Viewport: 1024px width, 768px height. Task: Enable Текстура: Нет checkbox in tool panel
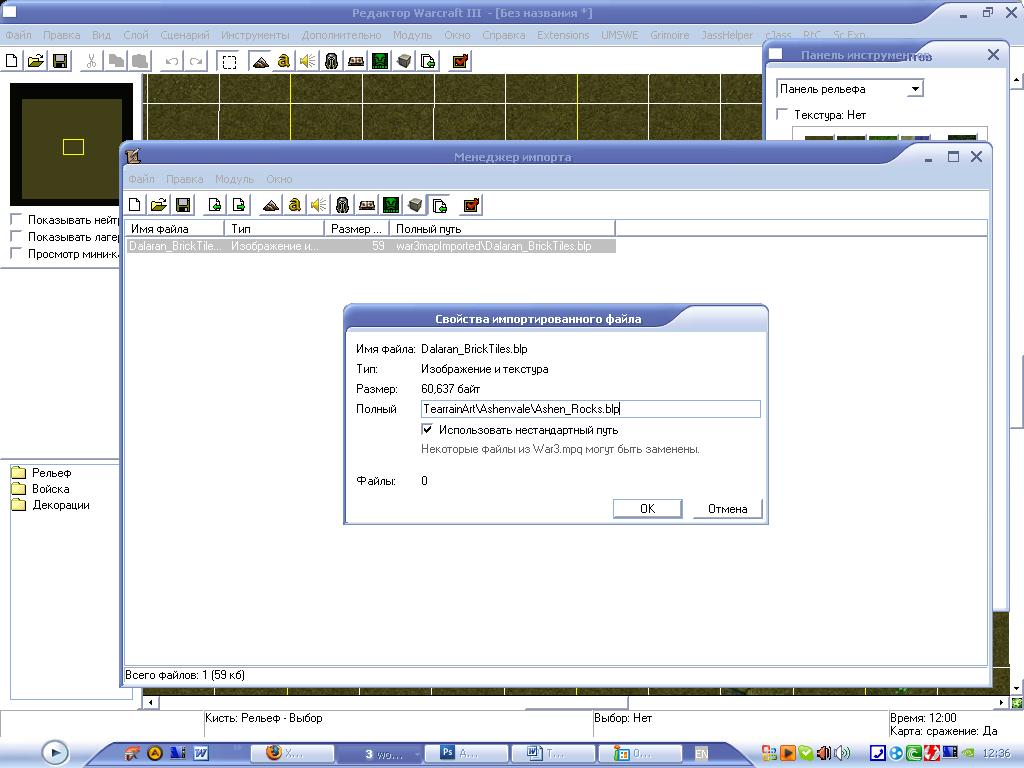tap(782, 114)
